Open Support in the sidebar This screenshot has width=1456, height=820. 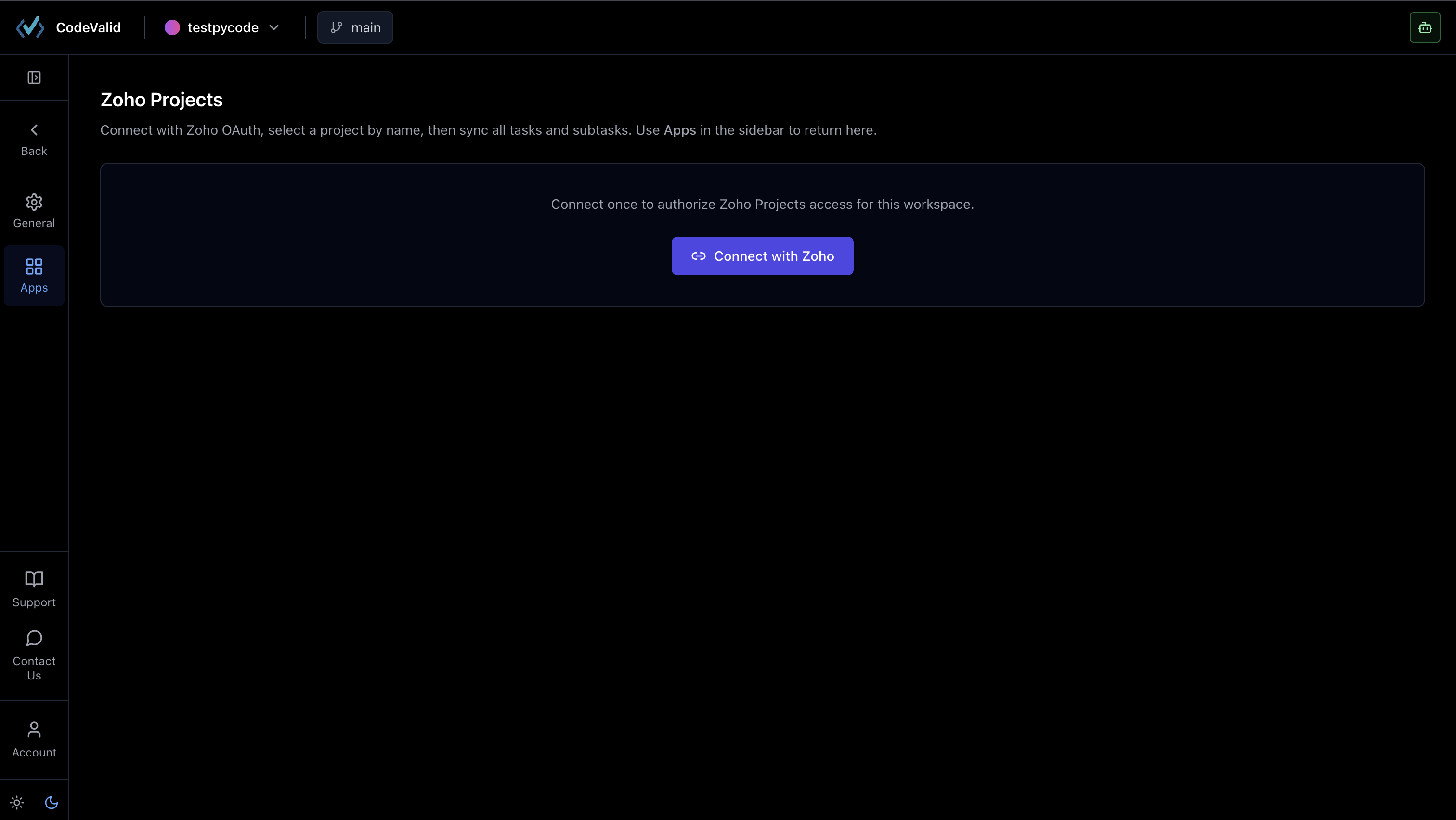(34, 589)
